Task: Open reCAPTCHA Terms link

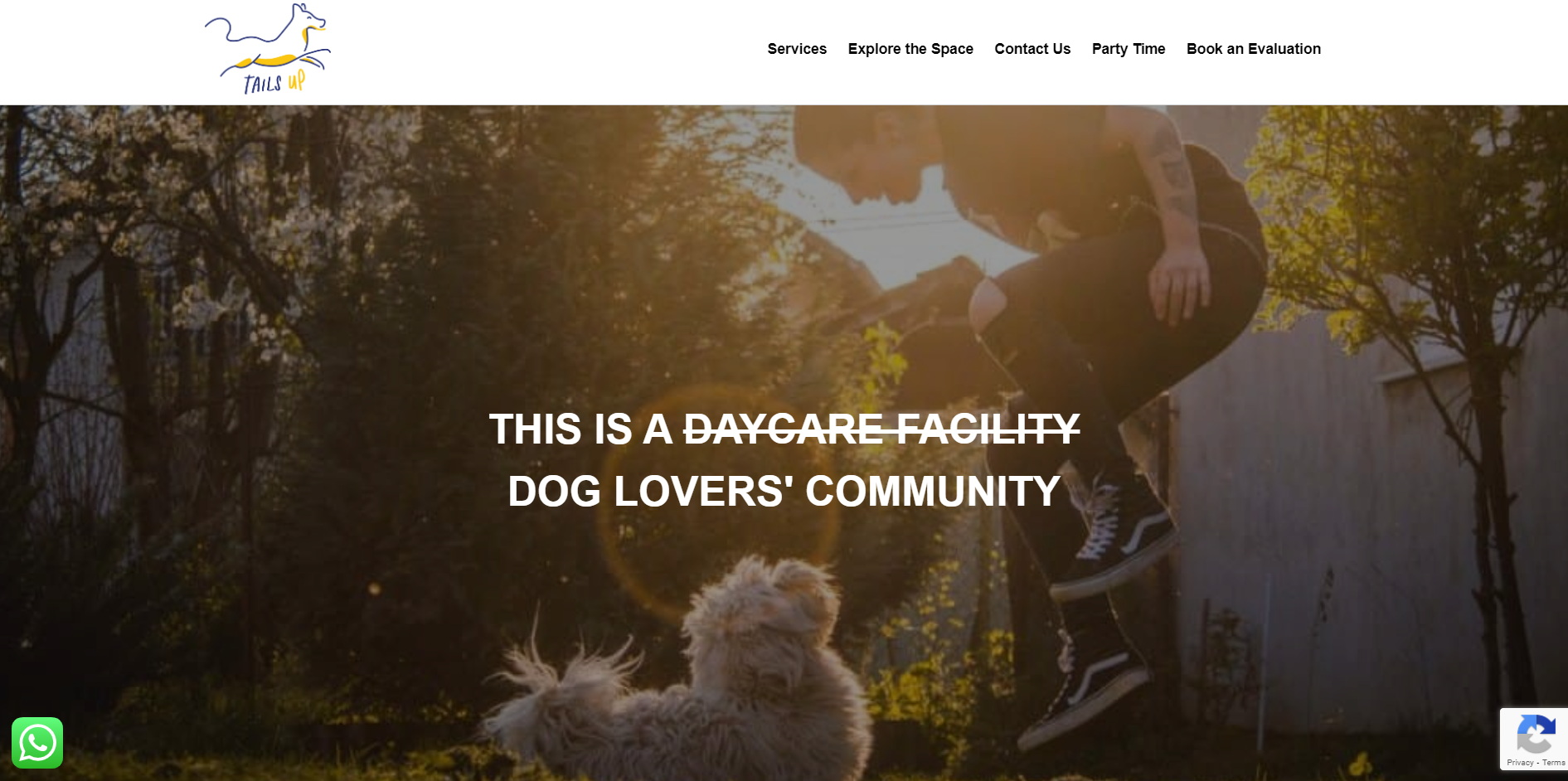Action: click(1554, 763)
